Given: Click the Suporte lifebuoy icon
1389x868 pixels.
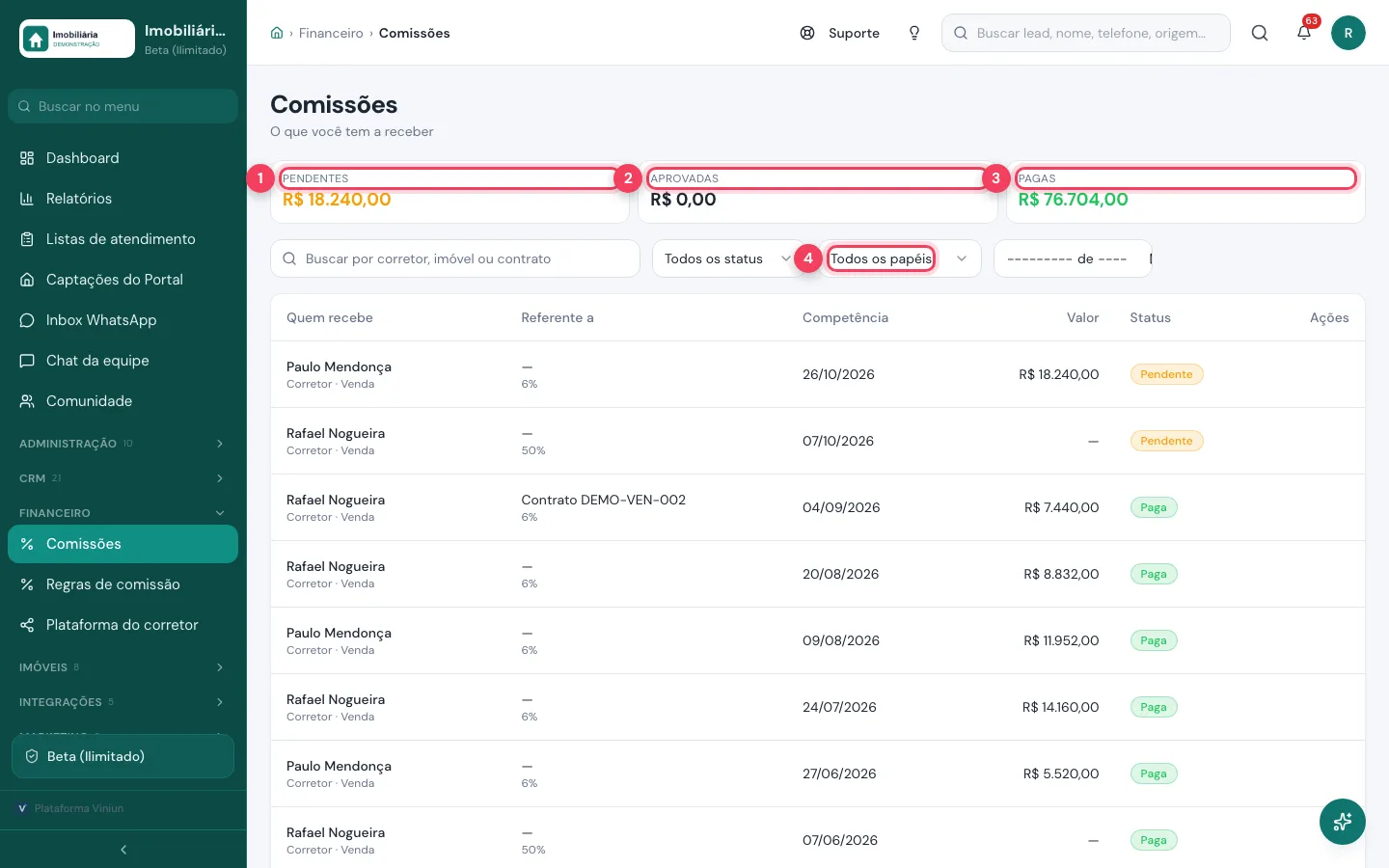Looking at the screenshot, I should (x=807, y=33).
